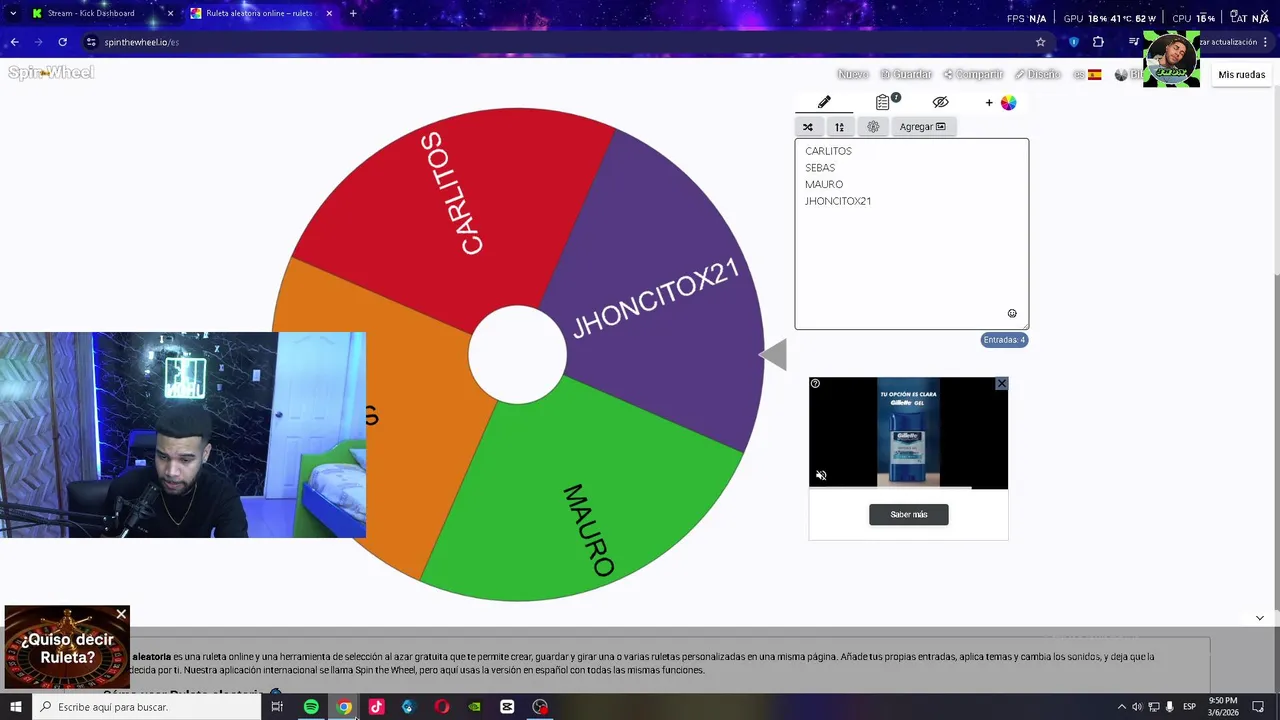
Task: Reload the current page
Action: (x=62, y=42)
